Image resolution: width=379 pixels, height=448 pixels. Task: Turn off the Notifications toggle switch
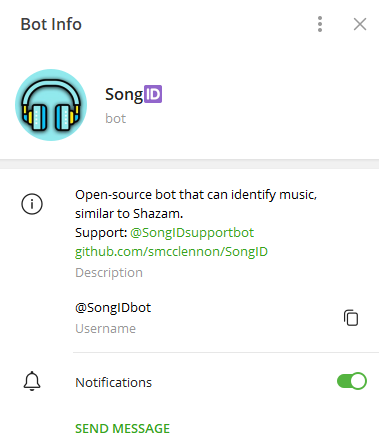[x=352, y=381]
